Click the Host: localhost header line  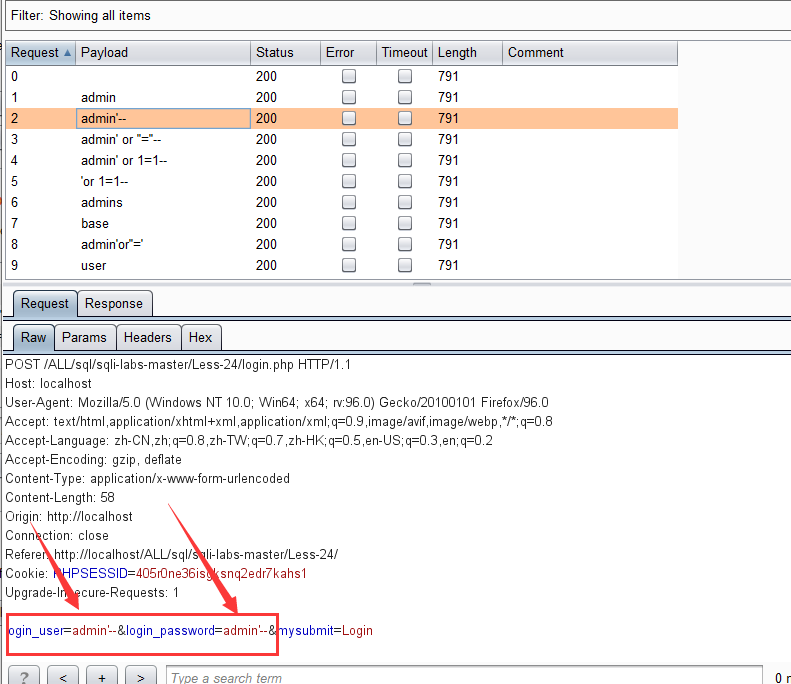[x=48, y=384]
